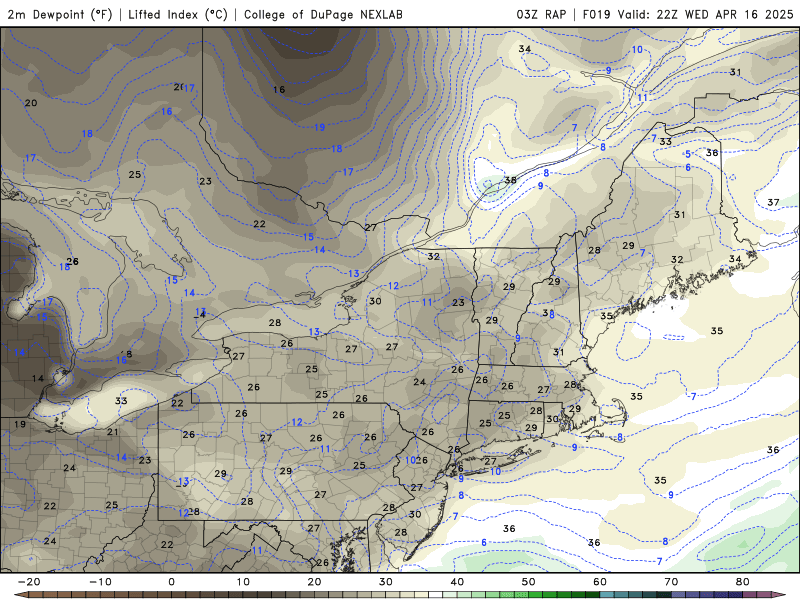The width and height of the screenshot is (800, 600).
Task: Click the black 20 dewpoint value on the map
Action: click(x=31, y=103)
